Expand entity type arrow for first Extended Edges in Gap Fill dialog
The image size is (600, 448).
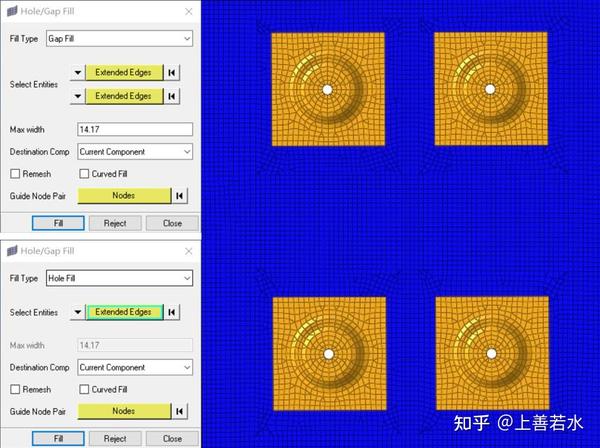(78, 72)
